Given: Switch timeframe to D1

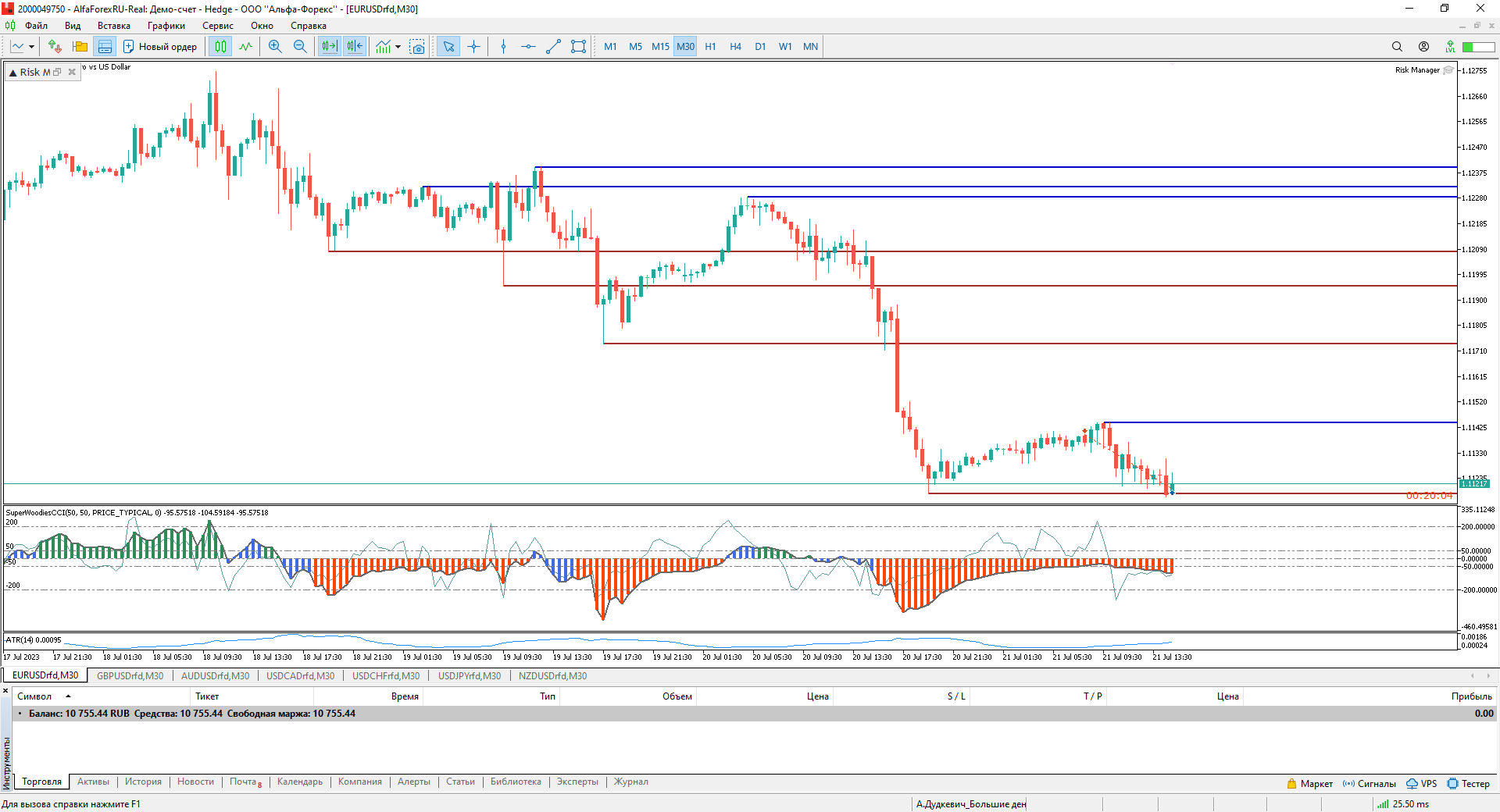Looking at the screenshot, I should pyautogui.click(x=760, y=47).
